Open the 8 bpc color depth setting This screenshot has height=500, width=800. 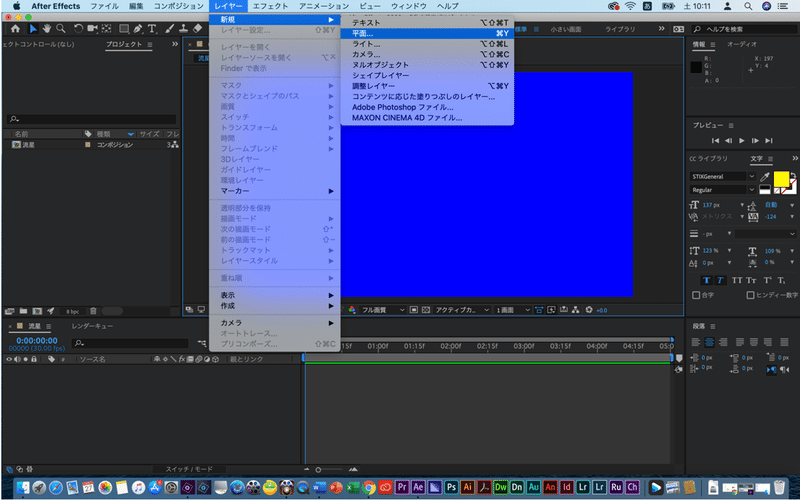tap(72, 311)
